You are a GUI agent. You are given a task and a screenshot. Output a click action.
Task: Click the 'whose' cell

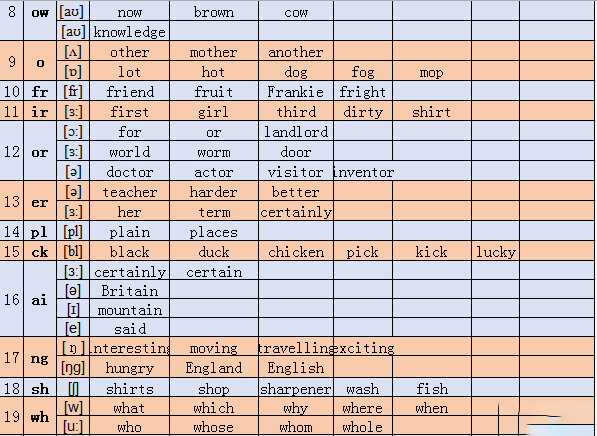pyautogui.click(x=214, y=426)
